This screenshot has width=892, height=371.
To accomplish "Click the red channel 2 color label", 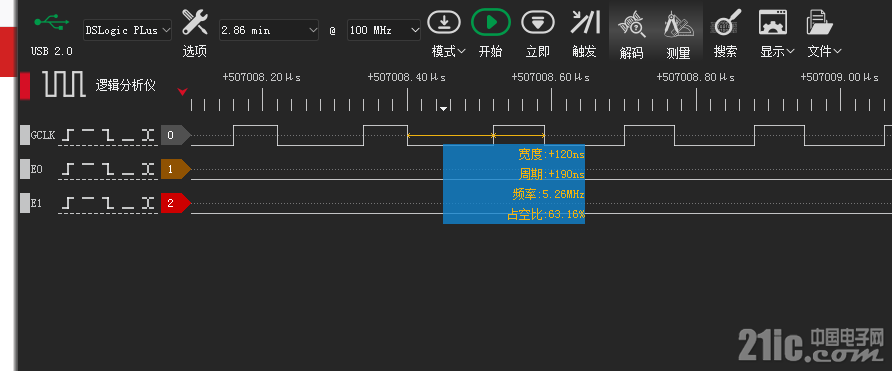I will coord(175,203).
